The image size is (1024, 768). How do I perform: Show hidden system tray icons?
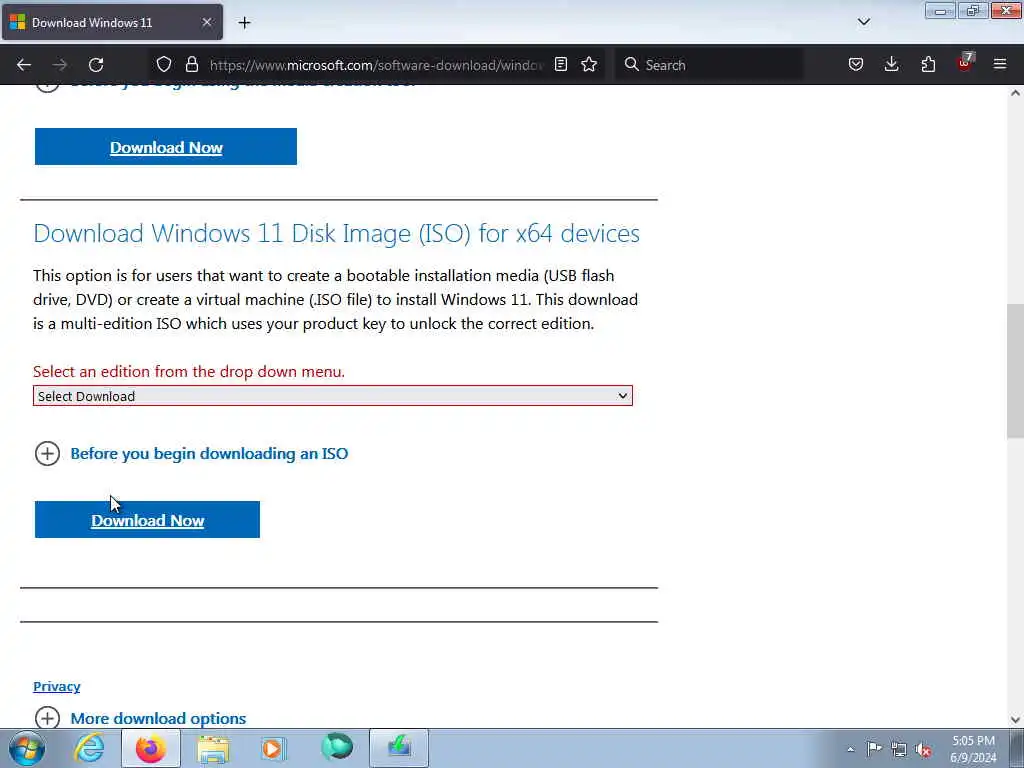point(850,749)
